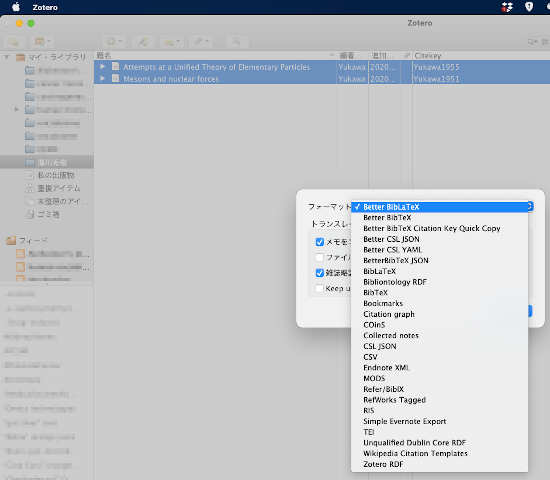This screenshot has height=480, width=550.
Task: Choose Wikipedia Citation Templates format
Action: pyautogui.click(x=439, y=453)
